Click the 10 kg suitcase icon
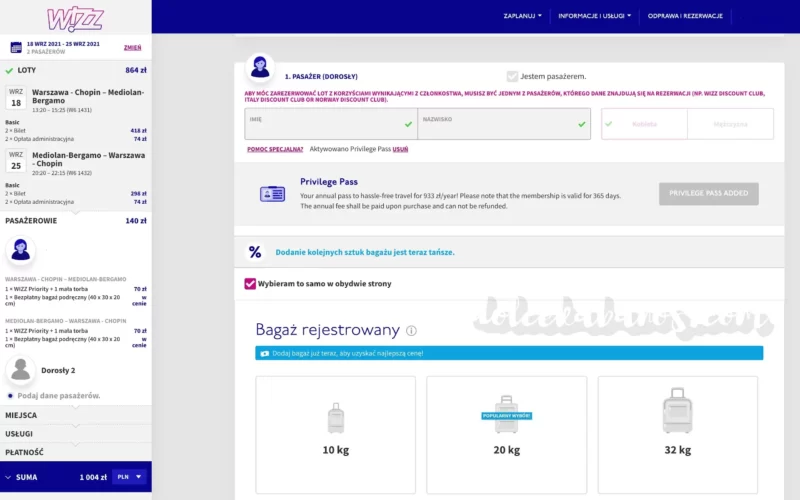This screenshot has width=800, height=500. click(336, 418)
